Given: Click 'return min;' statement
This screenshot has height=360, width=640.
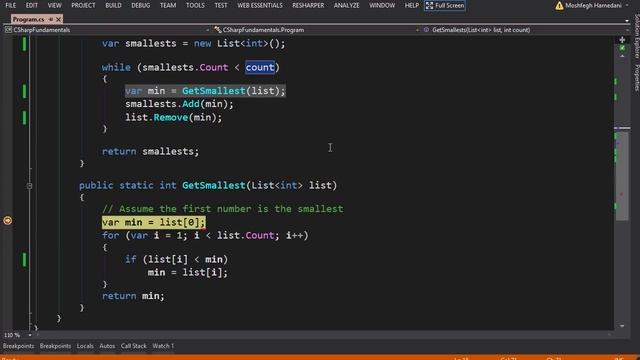Looking at the screenshot, I should tap(133, 296).
